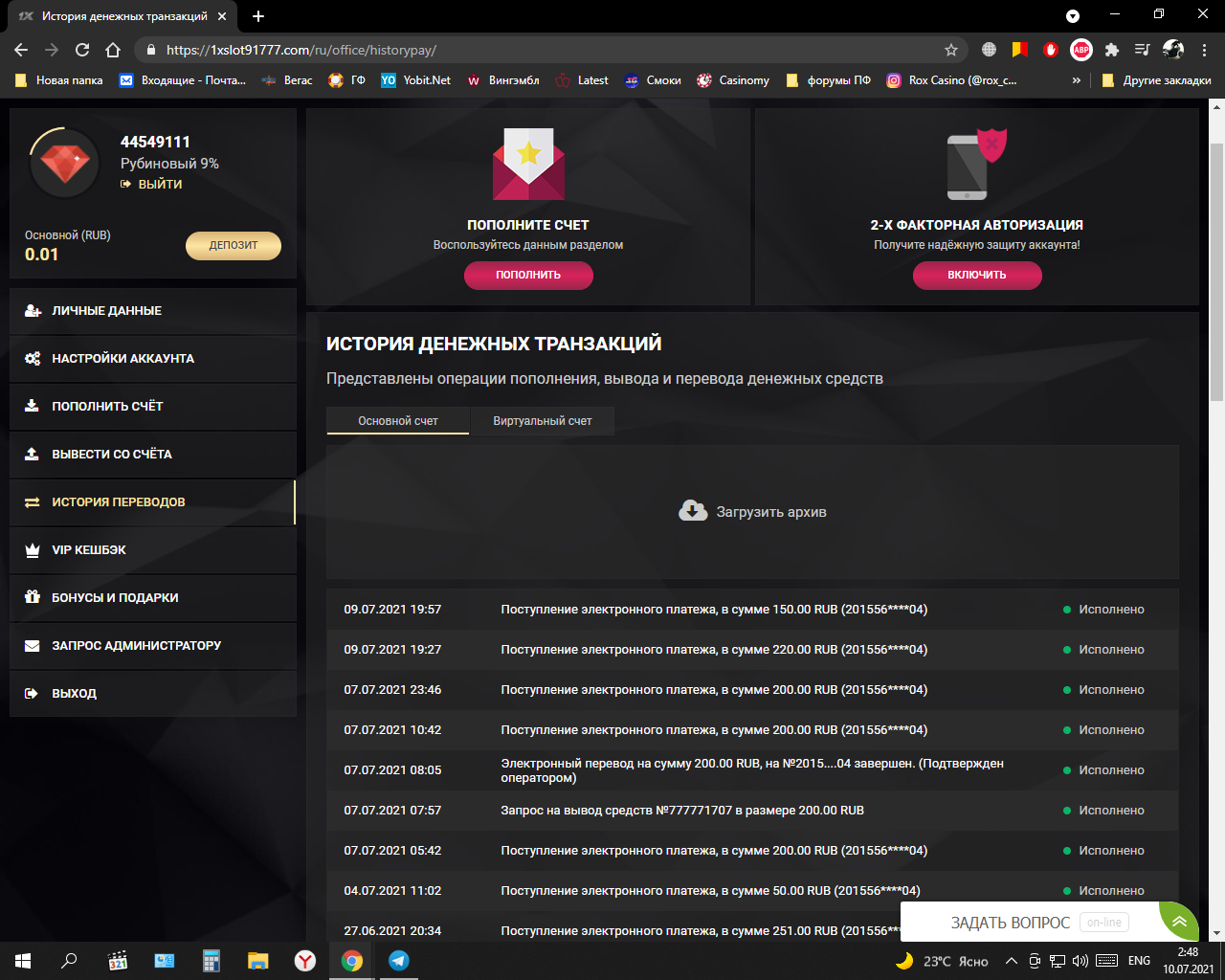Open the ЗАДАТЬ ВОПРОС chat widget
1225x980 pixels.
point(1030,923)
